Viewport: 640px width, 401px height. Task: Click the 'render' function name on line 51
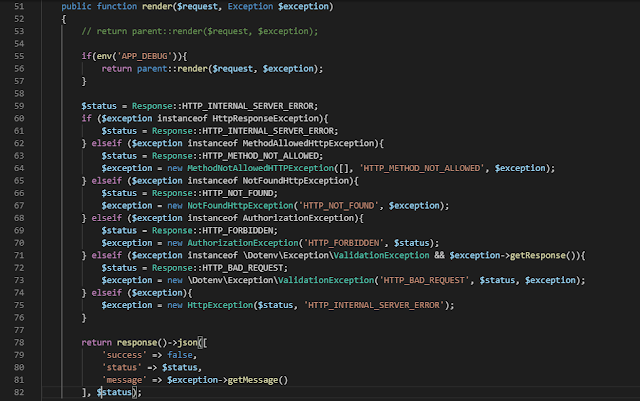[x=157, y=7]
